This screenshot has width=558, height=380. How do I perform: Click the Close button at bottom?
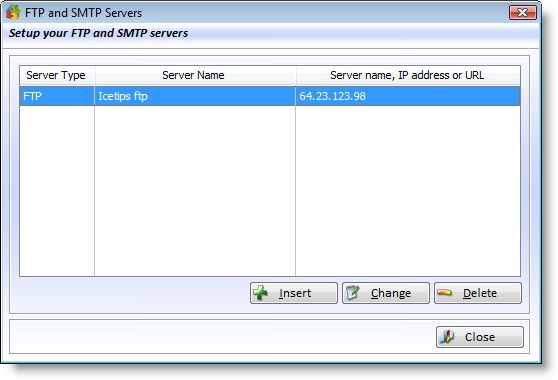[480, 337]
